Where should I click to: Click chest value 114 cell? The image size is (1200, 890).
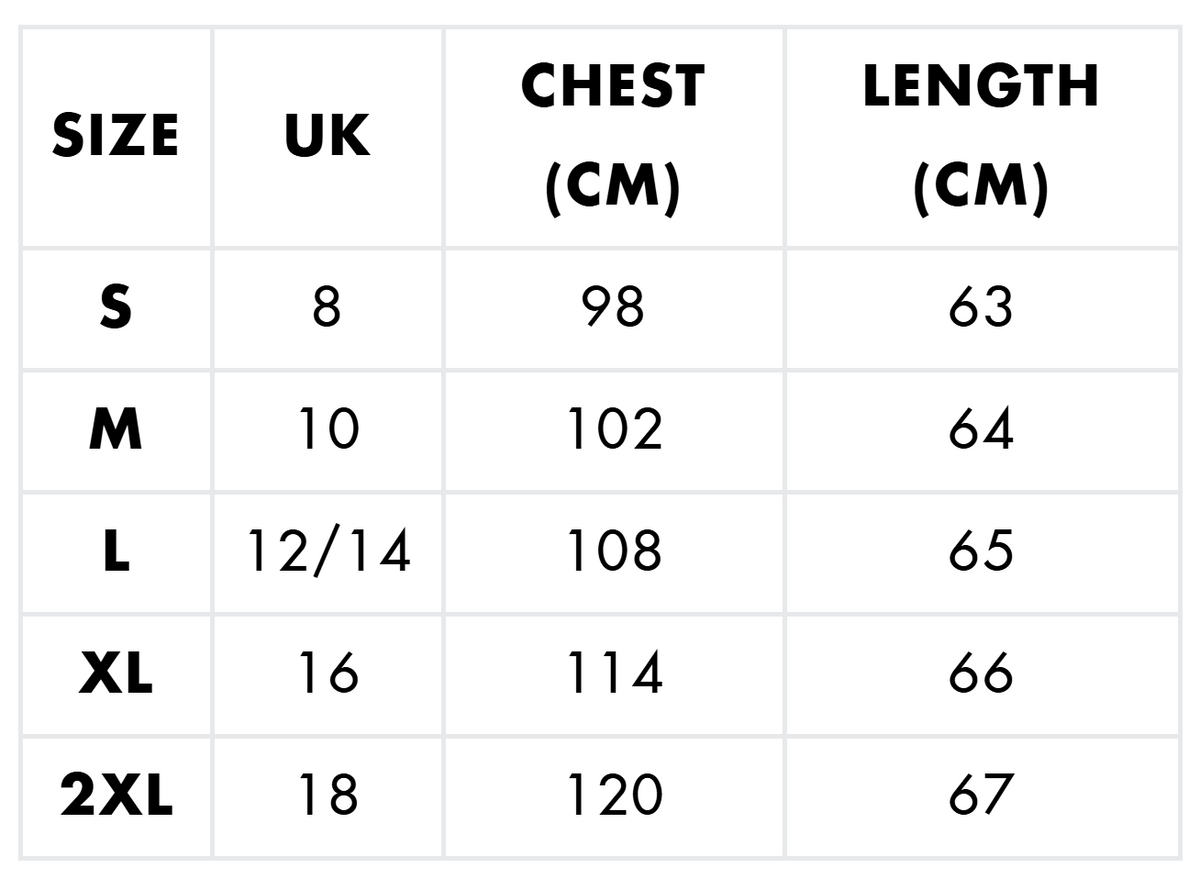(613, 675)
